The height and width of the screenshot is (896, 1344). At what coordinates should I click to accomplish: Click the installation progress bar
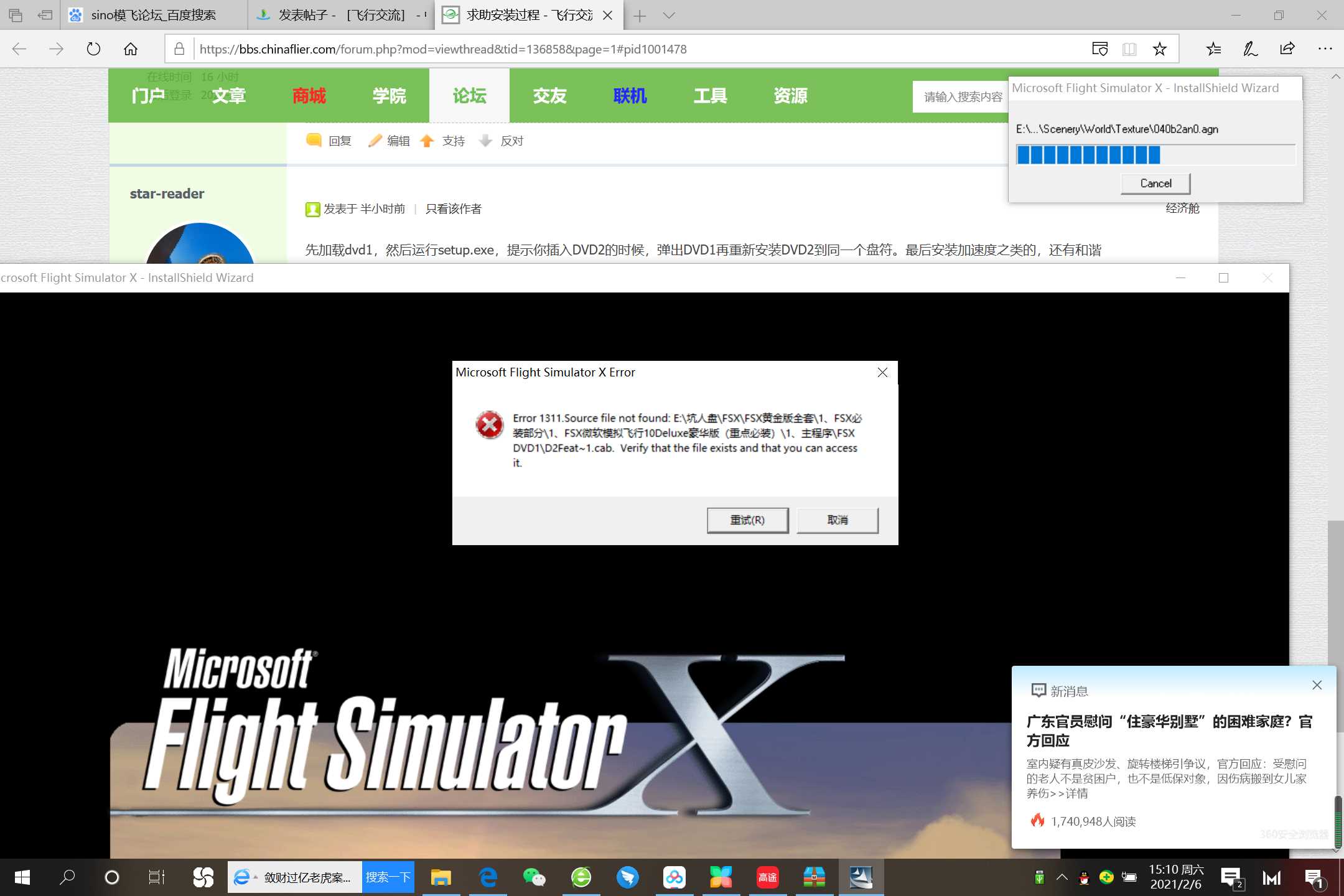coord(1155,155)
